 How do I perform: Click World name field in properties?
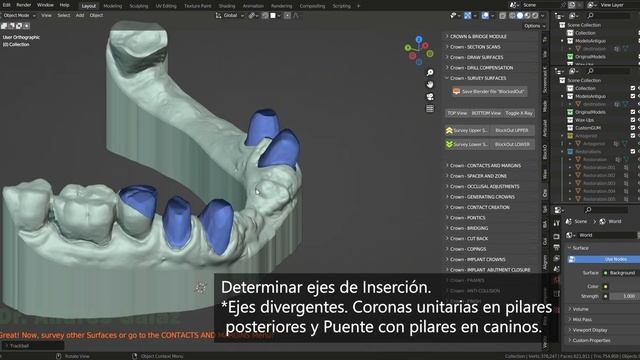point(607,235)
